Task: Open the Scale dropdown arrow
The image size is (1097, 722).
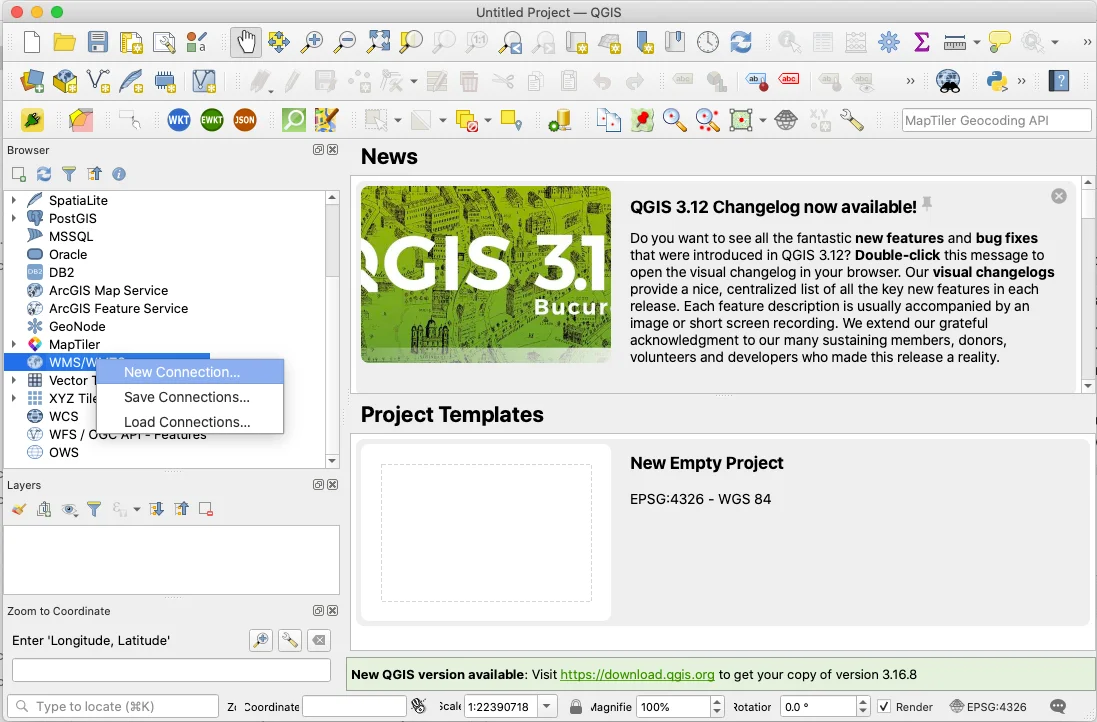Action: pos(547,707)
